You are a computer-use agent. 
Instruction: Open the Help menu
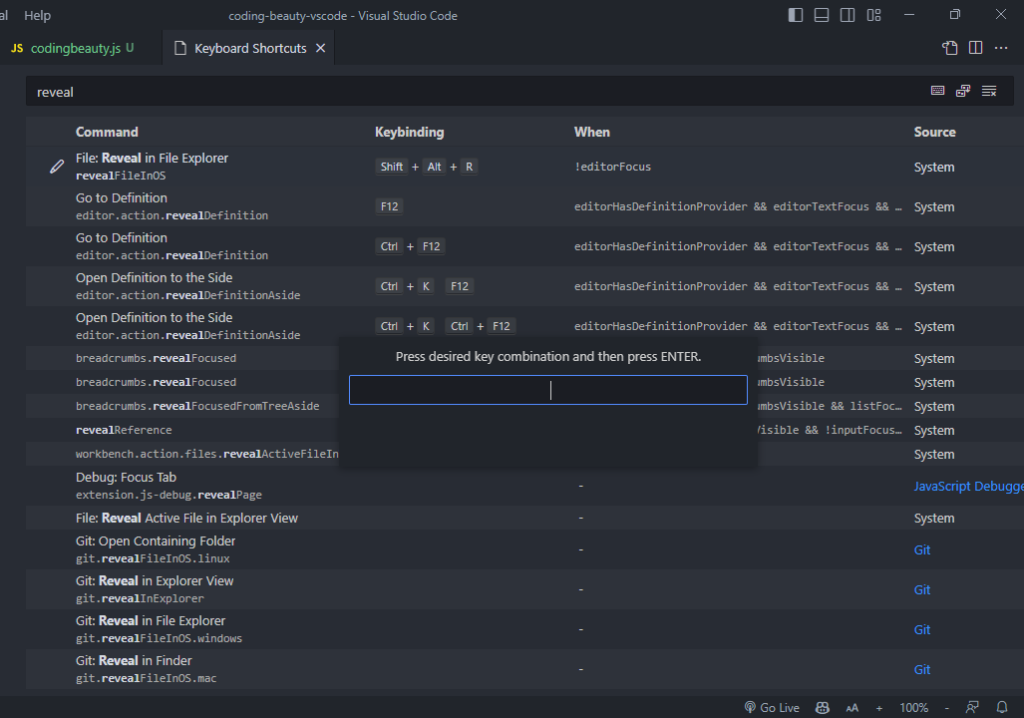click(37, 15)
